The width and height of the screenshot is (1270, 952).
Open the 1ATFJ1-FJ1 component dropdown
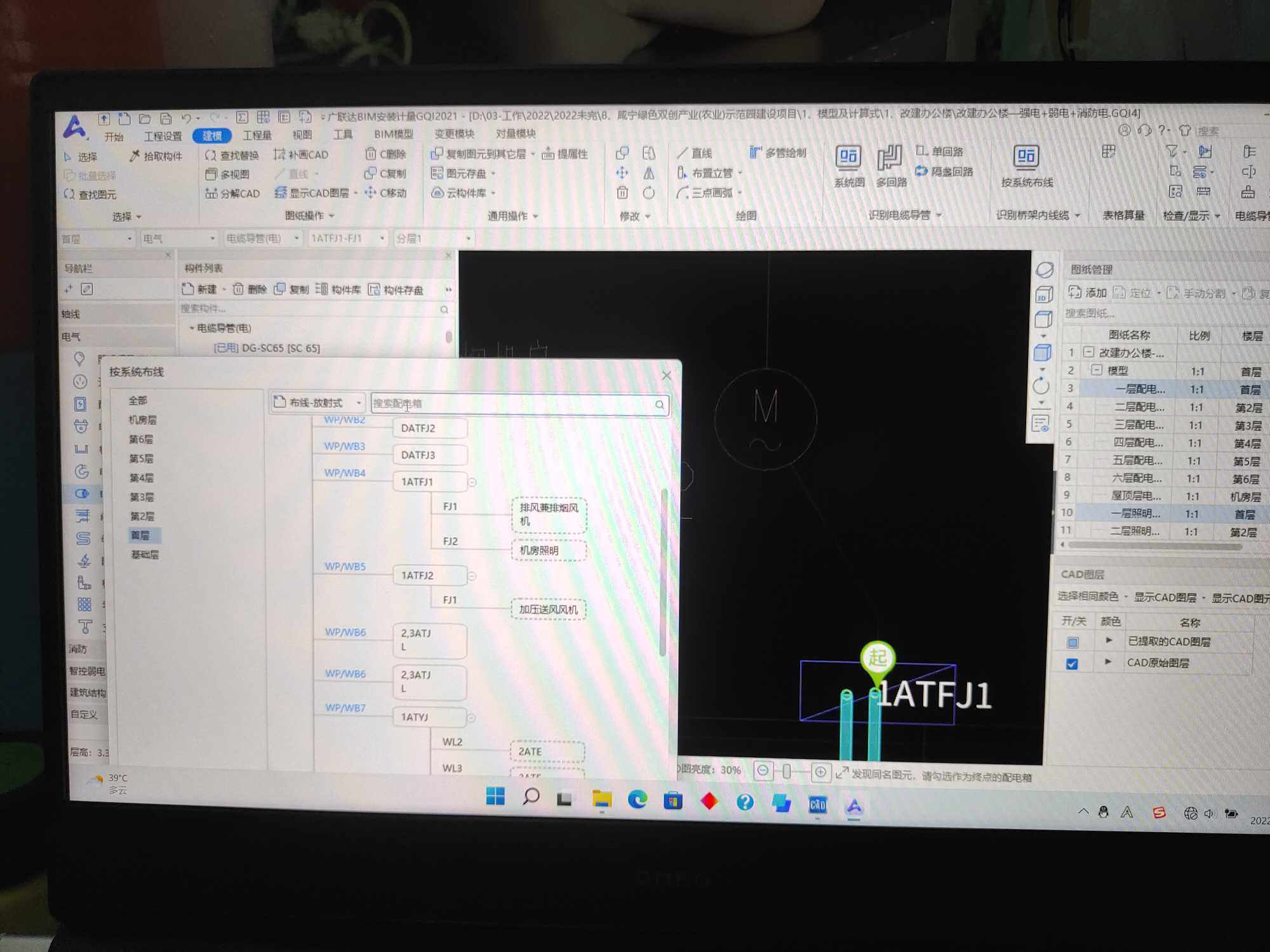(x=347, y=238)
